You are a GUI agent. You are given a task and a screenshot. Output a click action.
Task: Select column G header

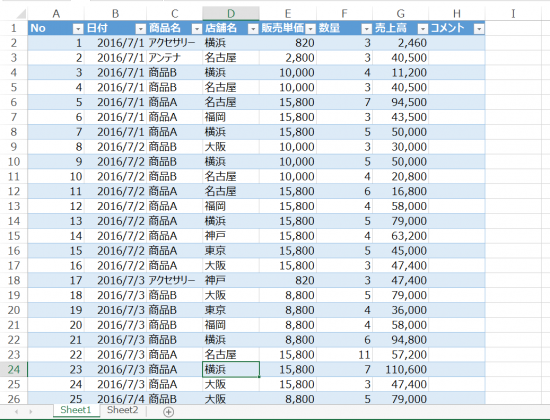[400, 13]
